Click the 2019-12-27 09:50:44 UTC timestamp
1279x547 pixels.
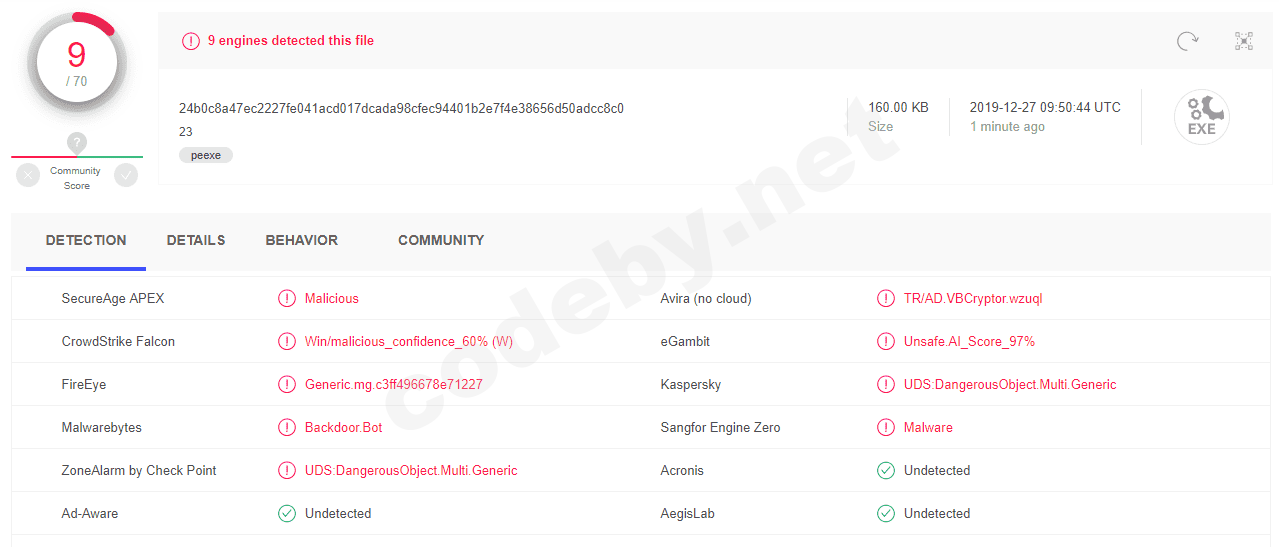(1045, 107)
